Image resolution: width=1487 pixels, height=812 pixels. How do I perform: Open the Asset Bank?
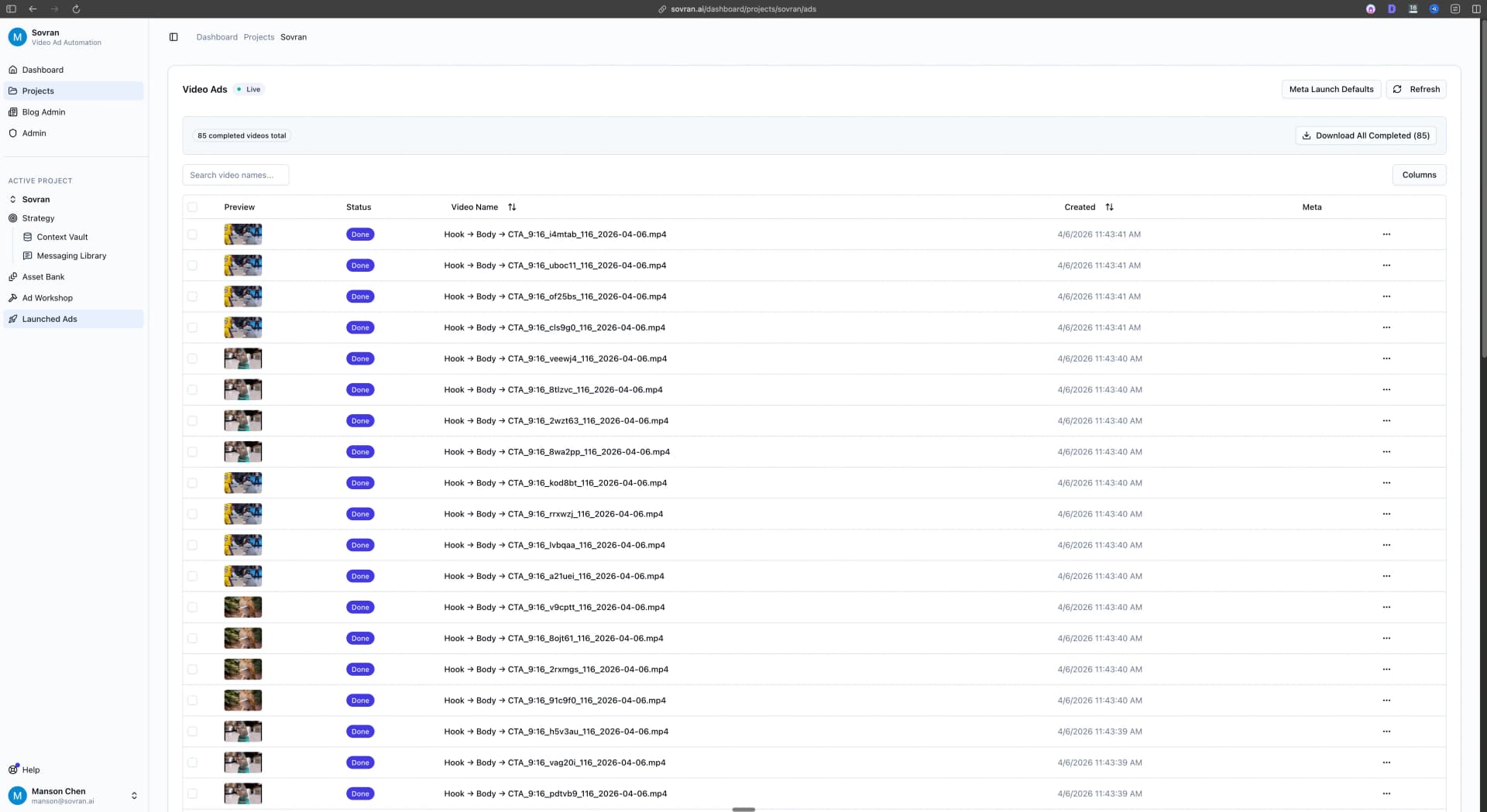43,276
